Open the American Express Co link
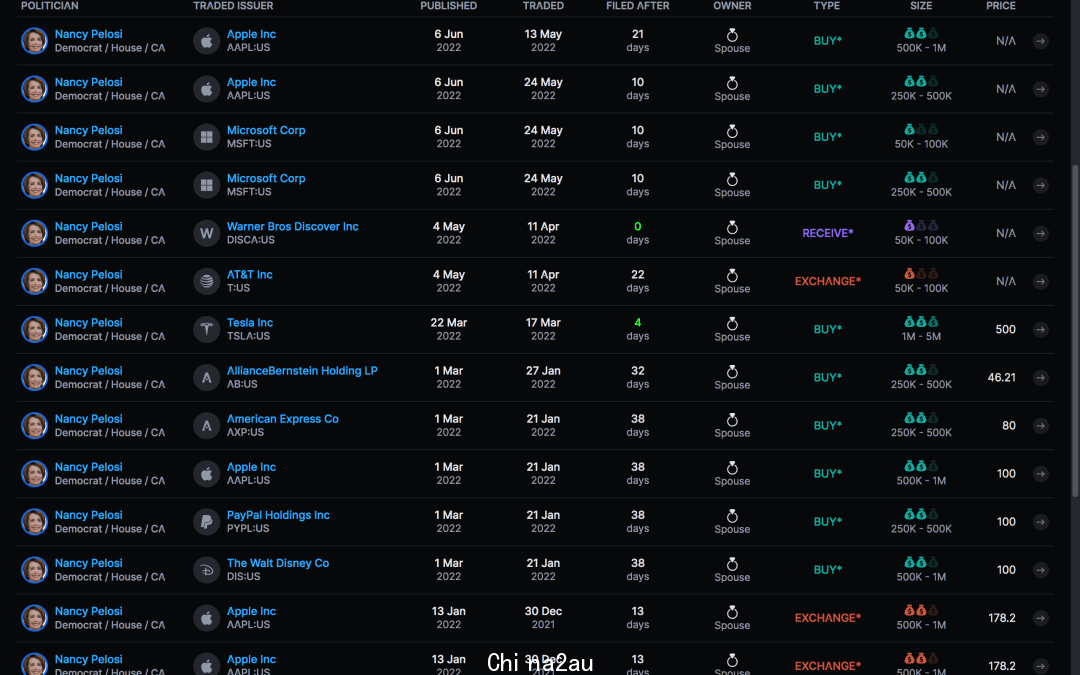Viewport: 1080px width, 675px height. [x=282, y=419]
